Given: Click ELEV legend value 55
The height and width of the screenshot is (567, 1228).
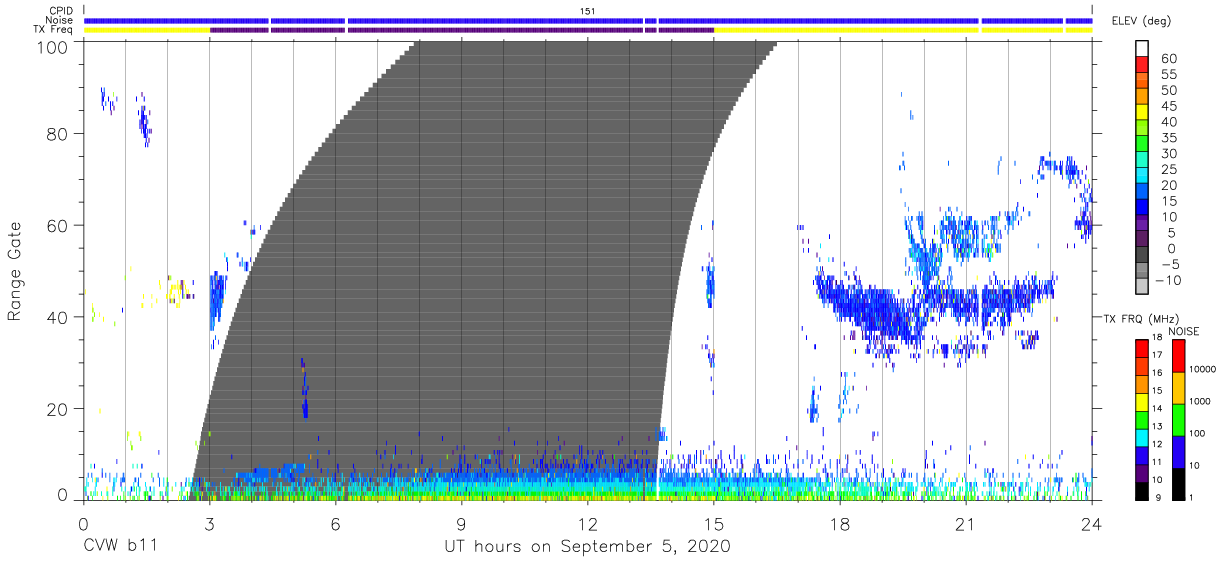Looking at the screenshot, I should pyautogui.click(x=1169, y=74).
